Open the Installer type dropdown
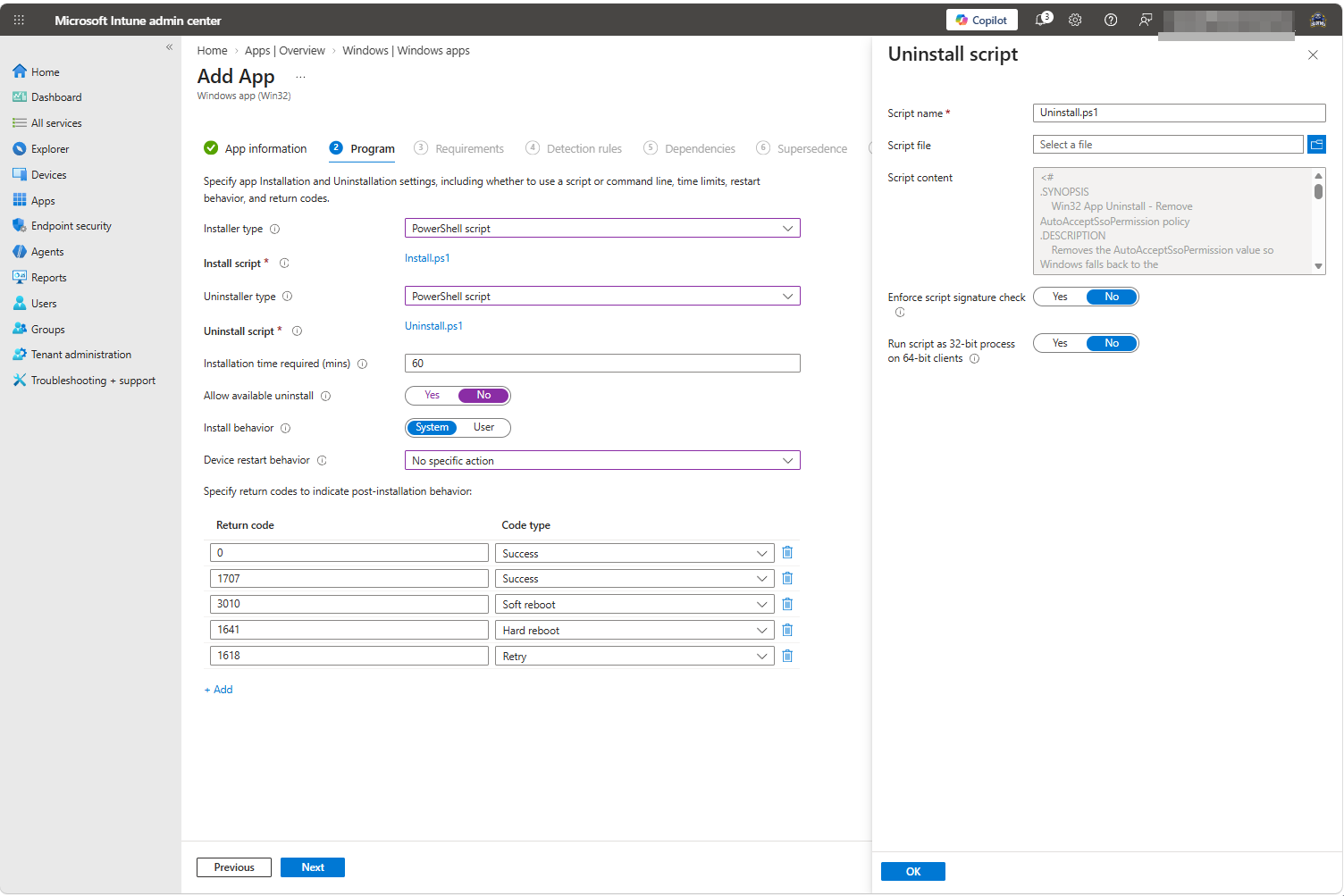Viewport: 1344px width, 896px height. pos(602,229)
